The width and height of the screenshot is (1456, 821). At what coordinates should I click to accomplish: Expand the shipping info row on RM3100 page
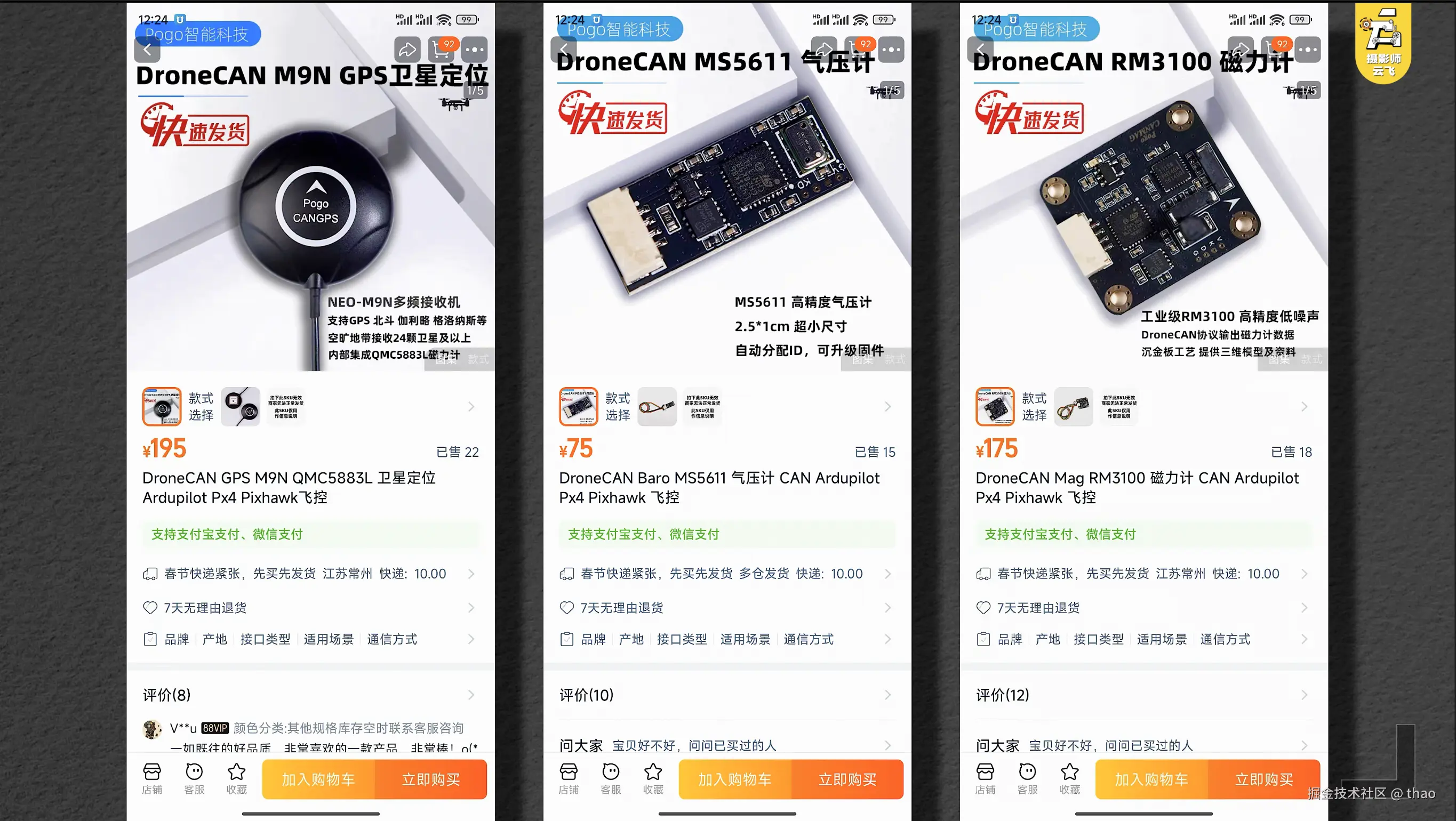click(1143, 574)
